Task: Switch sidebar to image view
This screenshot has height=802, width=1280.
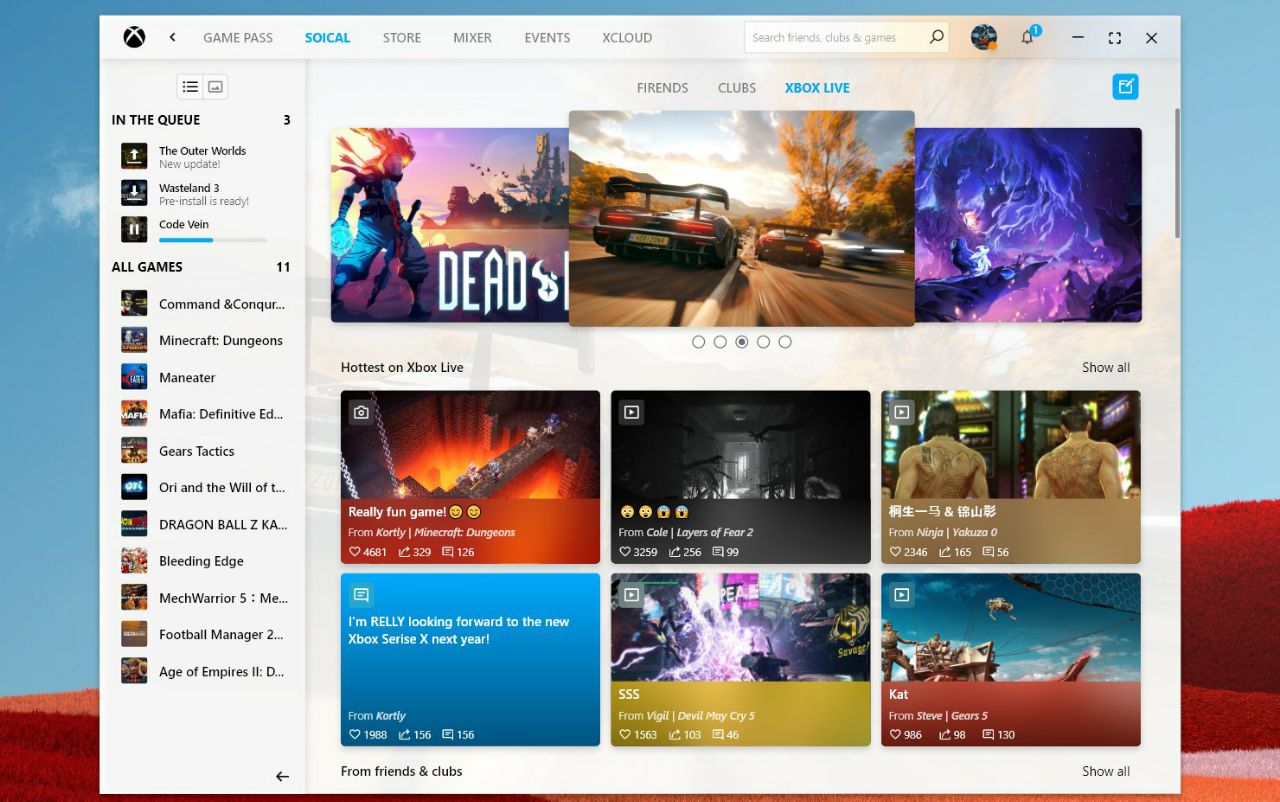Action: pos(215,87)
